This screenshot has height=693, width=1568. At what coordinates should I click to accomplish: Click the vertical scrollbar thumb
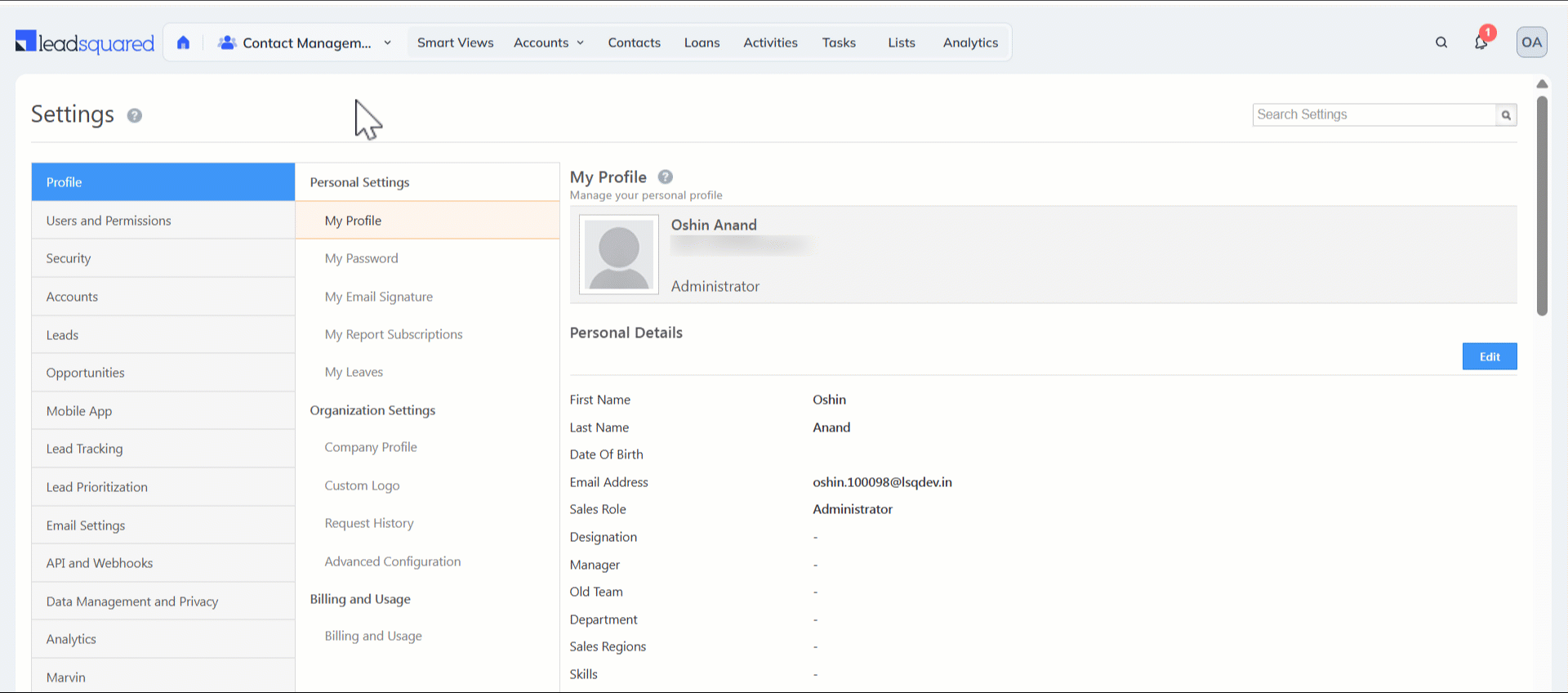(1542, 204)
